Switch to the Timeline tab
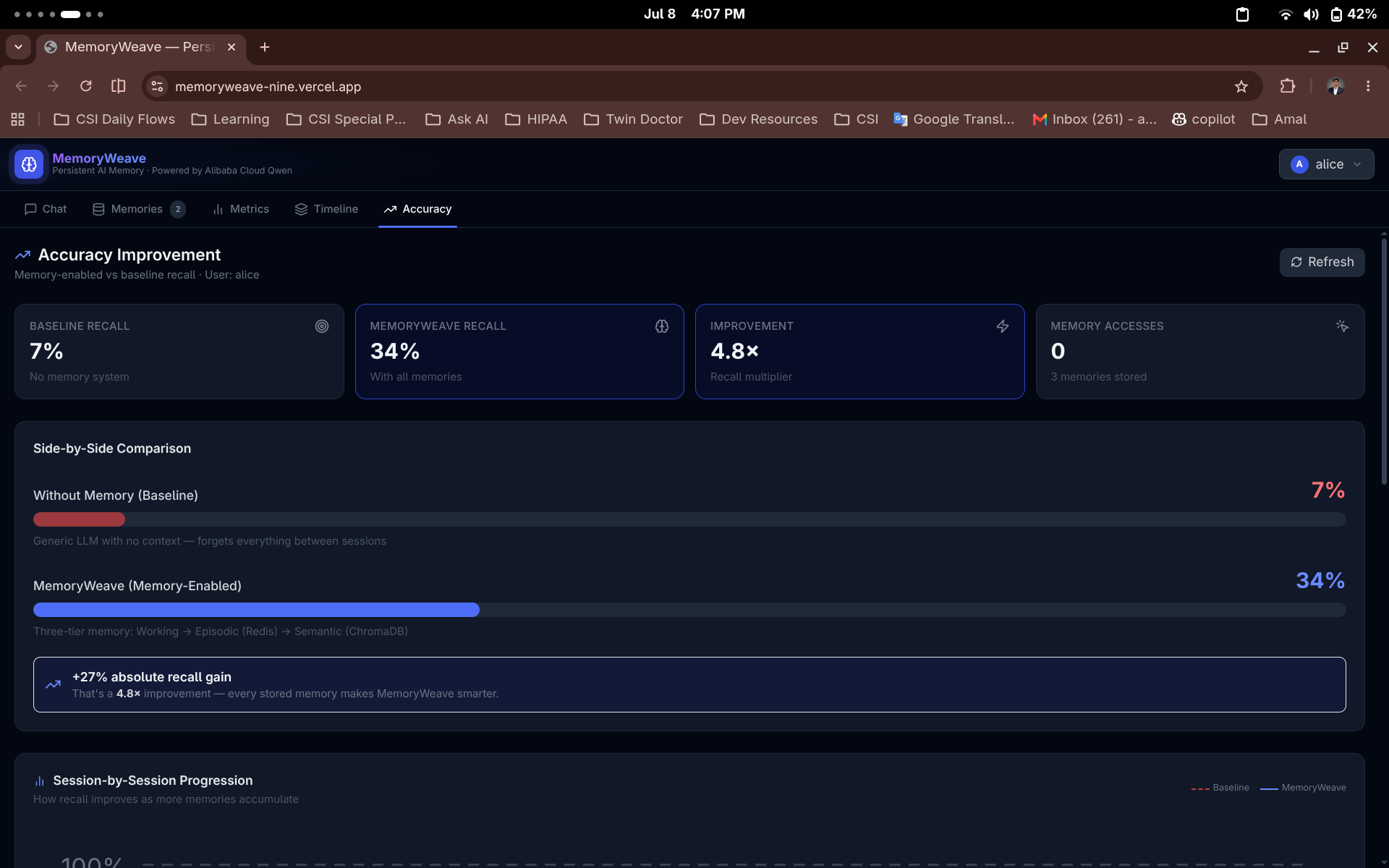This screenshot has height=868, width=1389. [x=326, y=209]
